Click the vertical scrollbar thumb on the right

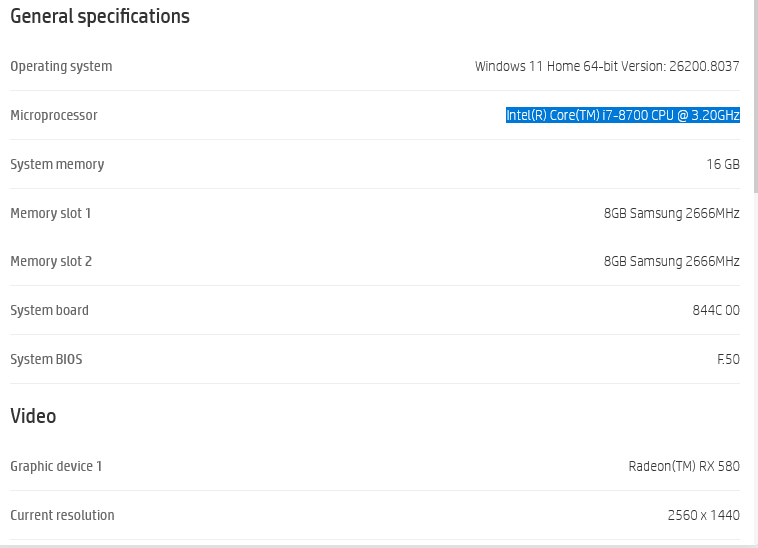[756, 97]
